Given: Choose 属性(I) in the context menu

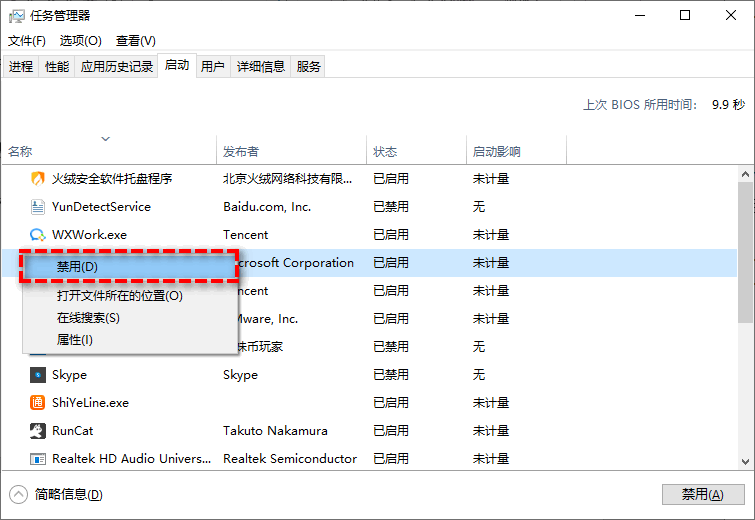Looking at the screenshot, I should 130,340.
